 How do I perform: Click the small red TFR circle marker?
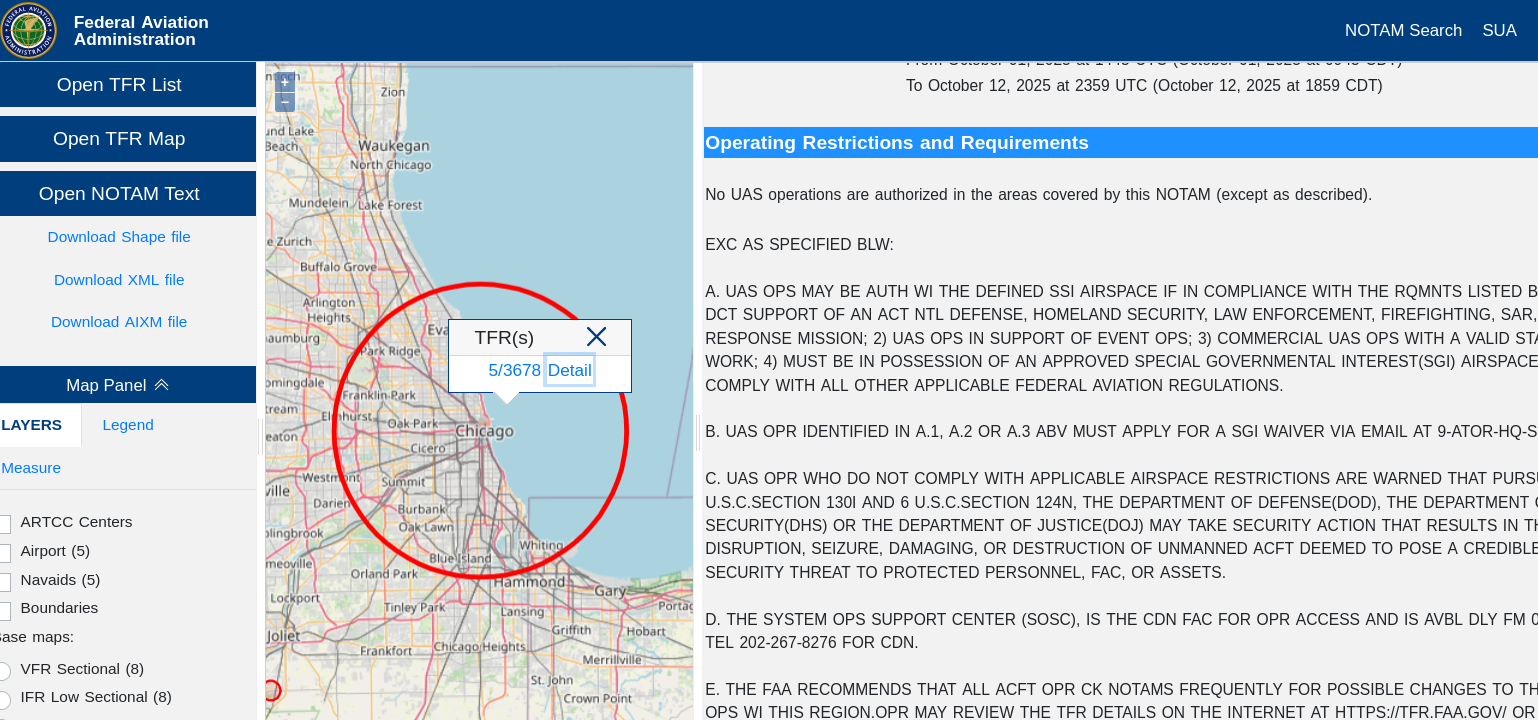click(271, 690)
